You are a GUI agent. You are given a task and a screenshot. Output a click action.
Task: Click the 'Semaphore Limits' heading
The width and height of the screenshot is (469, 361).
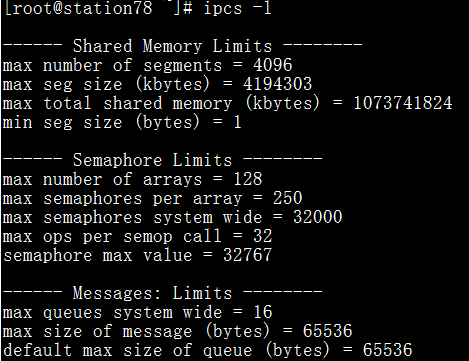[x=152, y=160]
